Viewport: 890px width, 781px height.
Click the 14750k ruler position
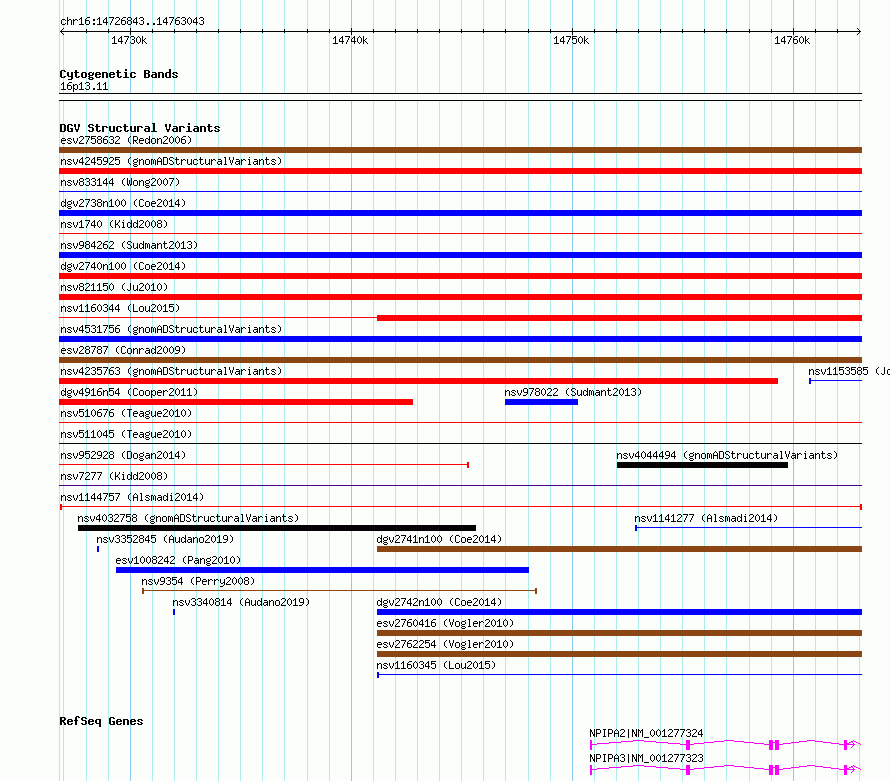(571, 40)
